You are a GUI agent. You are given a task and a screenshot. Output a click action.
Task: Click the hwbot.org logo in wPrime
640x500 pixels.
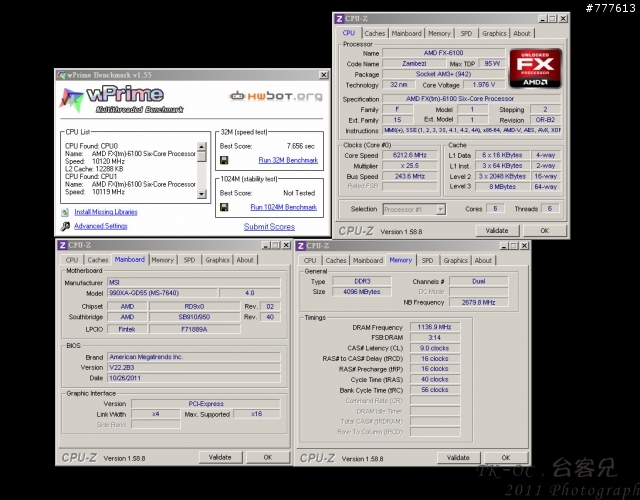pyautogui.click(x=276, y=96)
